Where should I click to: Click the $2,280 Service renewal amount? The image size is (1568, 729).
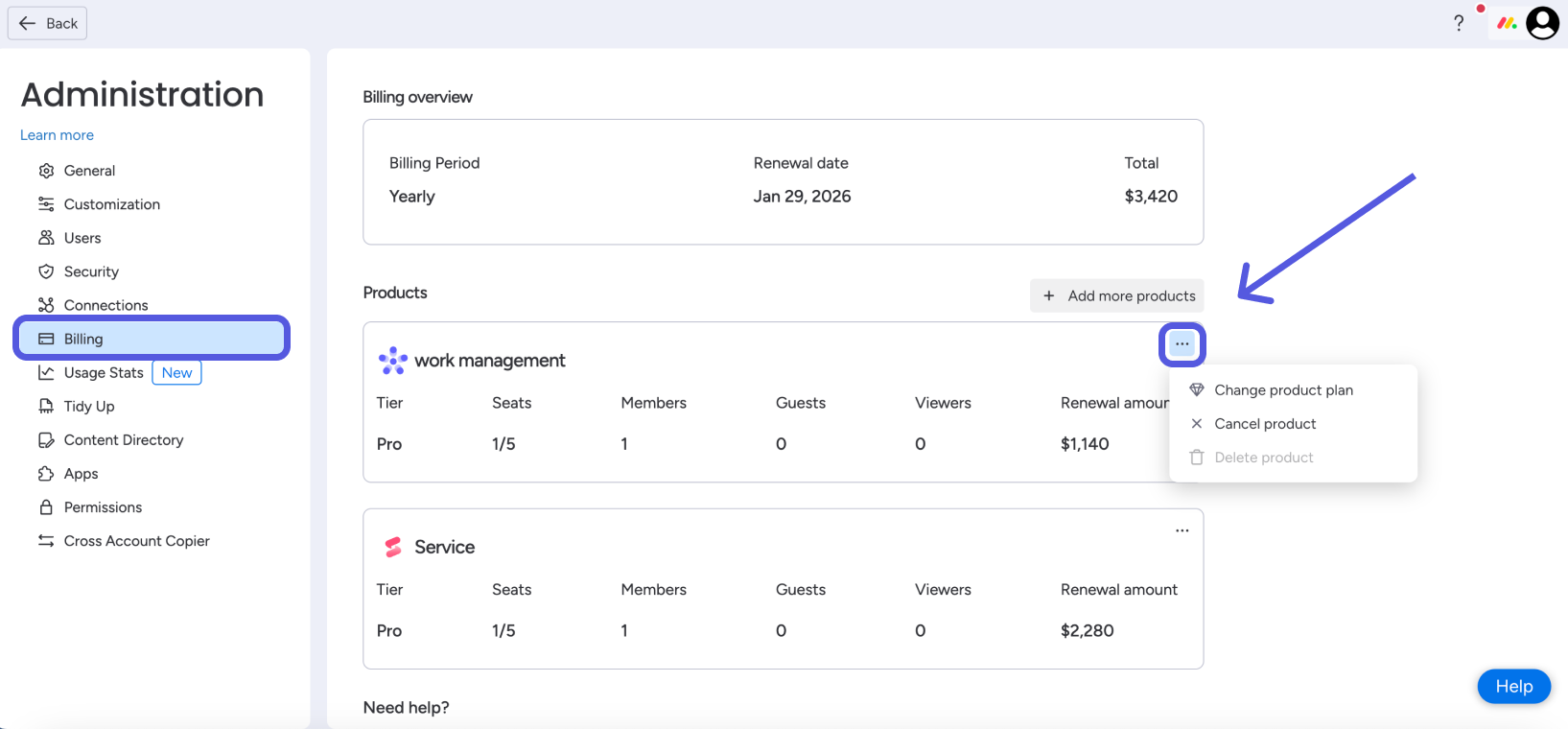click(x=1088, y=631)
